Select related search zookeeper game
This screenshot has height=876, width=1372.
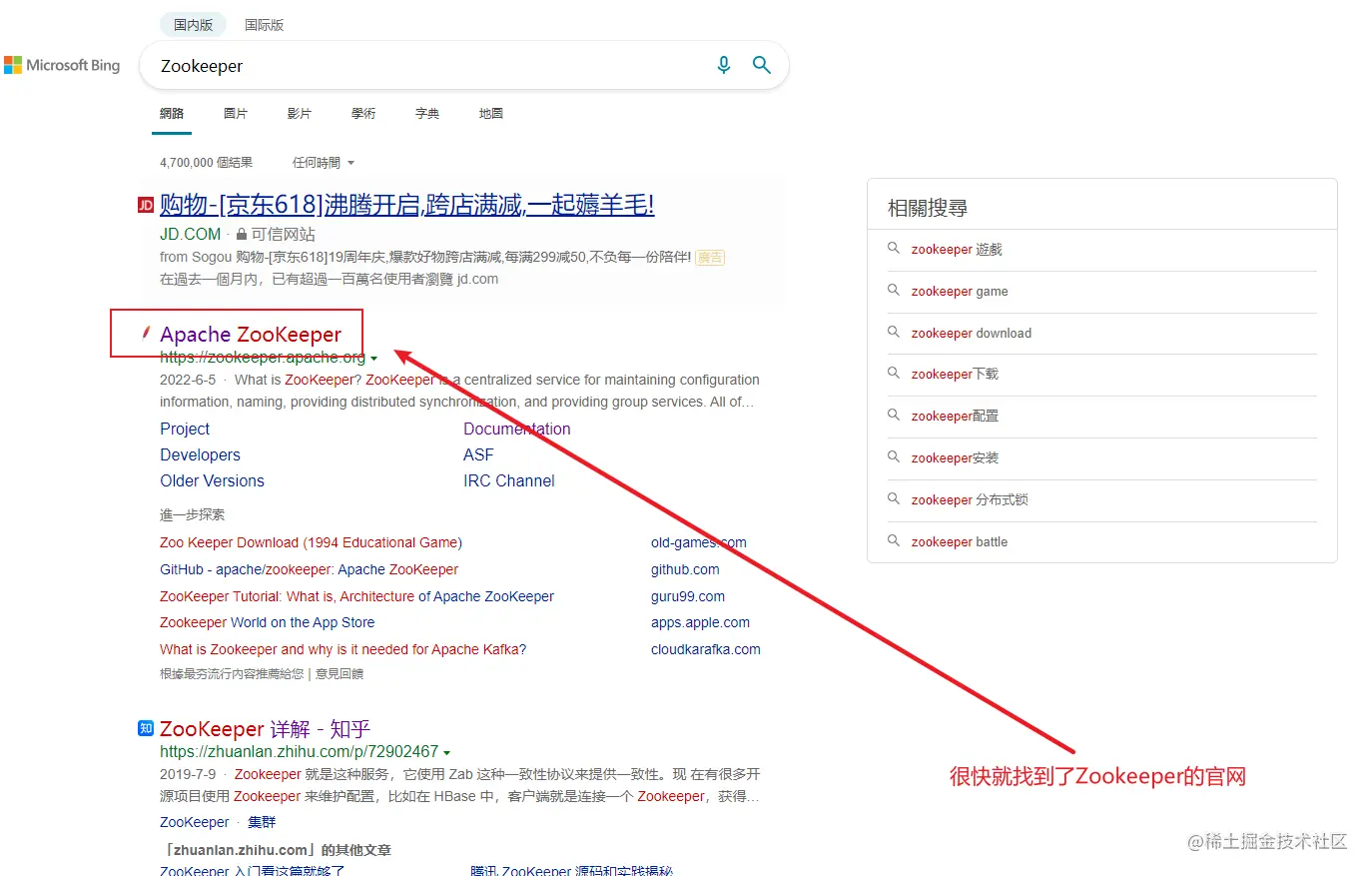click(x=960, y=292)
